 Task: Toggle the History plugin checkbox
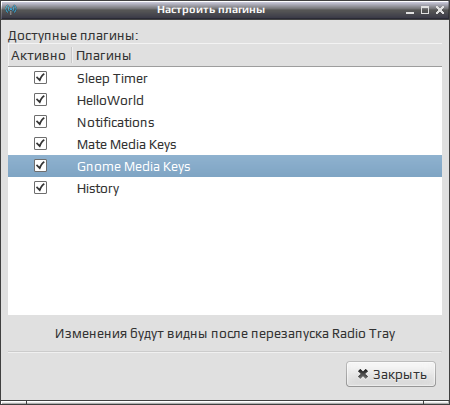40,188
